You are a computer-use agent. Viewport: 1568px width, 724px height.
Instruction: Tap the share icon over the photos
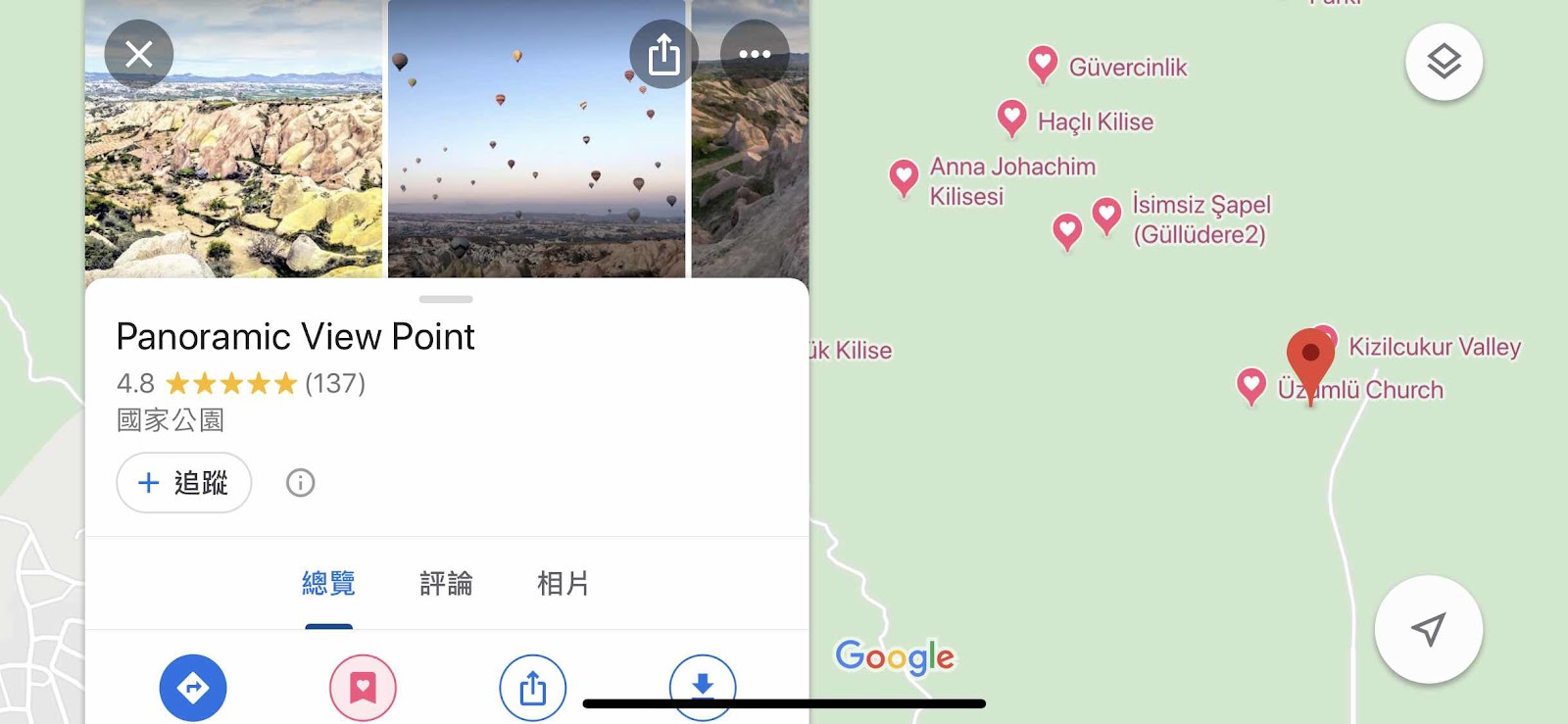[663, 54]
